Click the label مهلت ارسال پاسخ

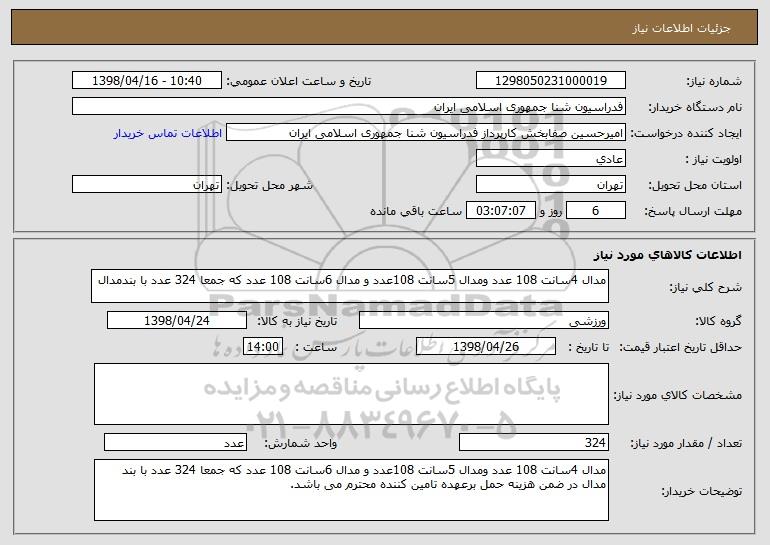pyautogui.click(x=693, y=212)
